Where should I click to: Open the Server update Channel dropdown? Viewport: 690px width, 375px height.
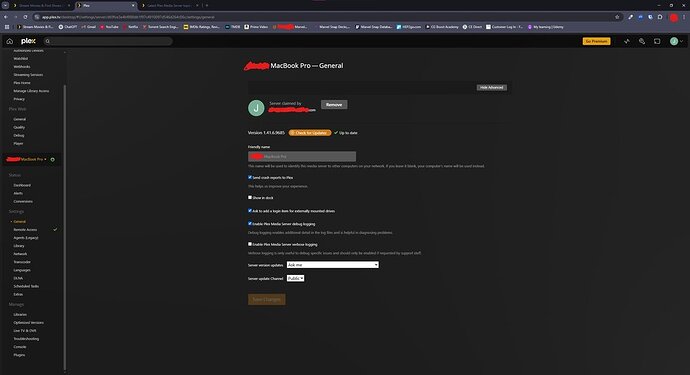(x=295, y=278)
